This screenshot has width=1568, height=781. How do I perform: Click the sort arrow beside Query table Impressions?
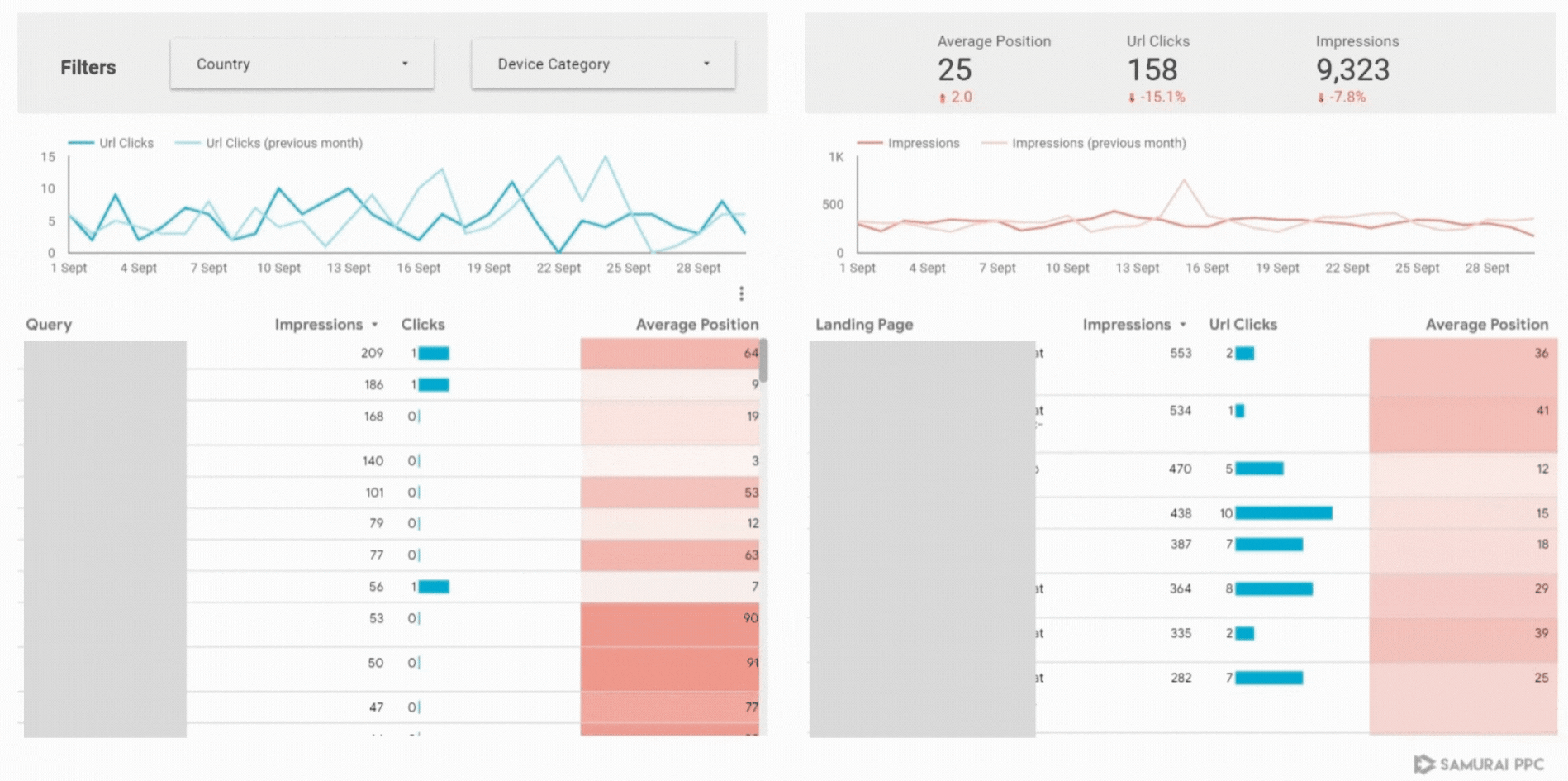point(375,325)
